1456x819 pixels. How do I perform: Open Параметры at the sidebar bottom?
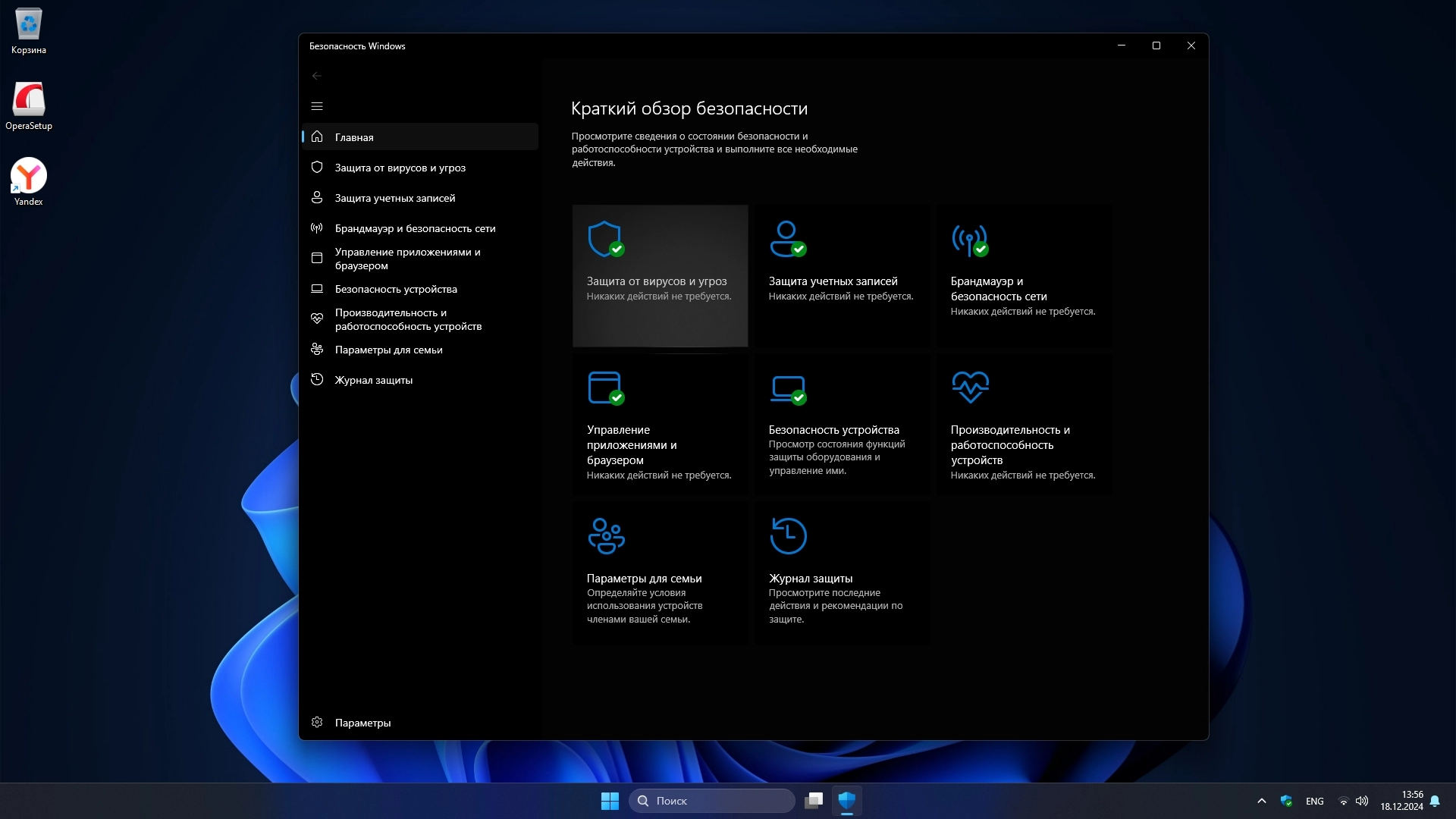pos(362,723)
